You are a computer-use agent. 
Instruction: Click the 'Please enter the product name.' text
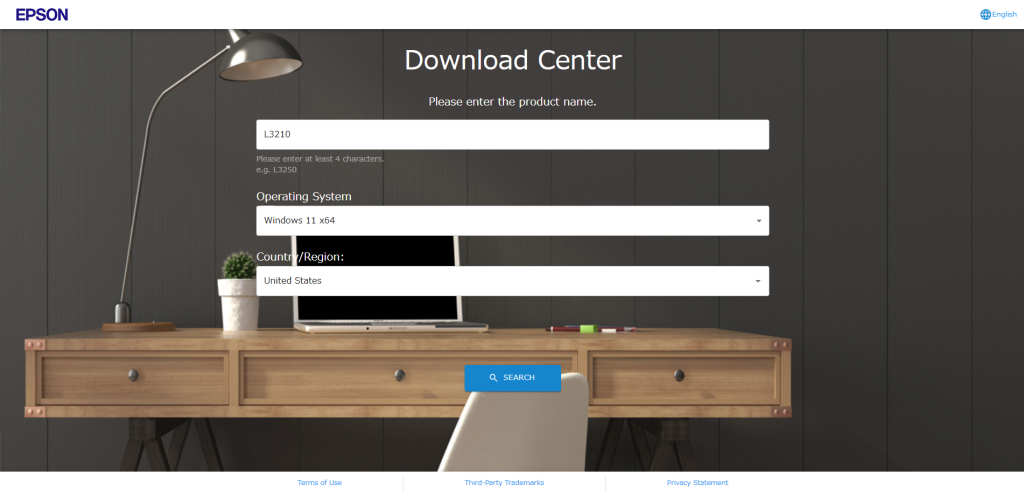tap(513, 102)
